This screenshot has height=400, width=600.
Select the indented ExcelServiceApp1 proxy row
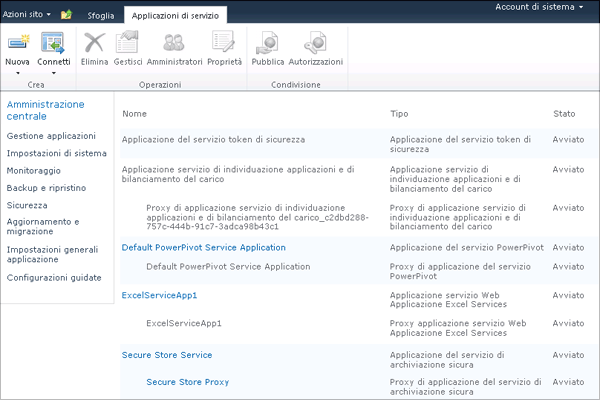pyautogui.click(x=360, y=328)
